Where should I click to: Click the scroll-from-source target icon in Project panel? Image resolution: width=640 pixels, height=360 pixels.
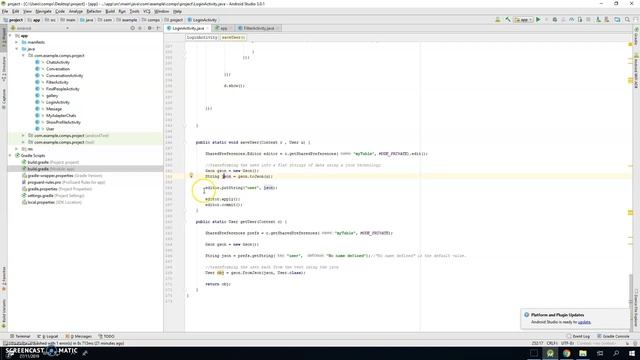[132, 28]
